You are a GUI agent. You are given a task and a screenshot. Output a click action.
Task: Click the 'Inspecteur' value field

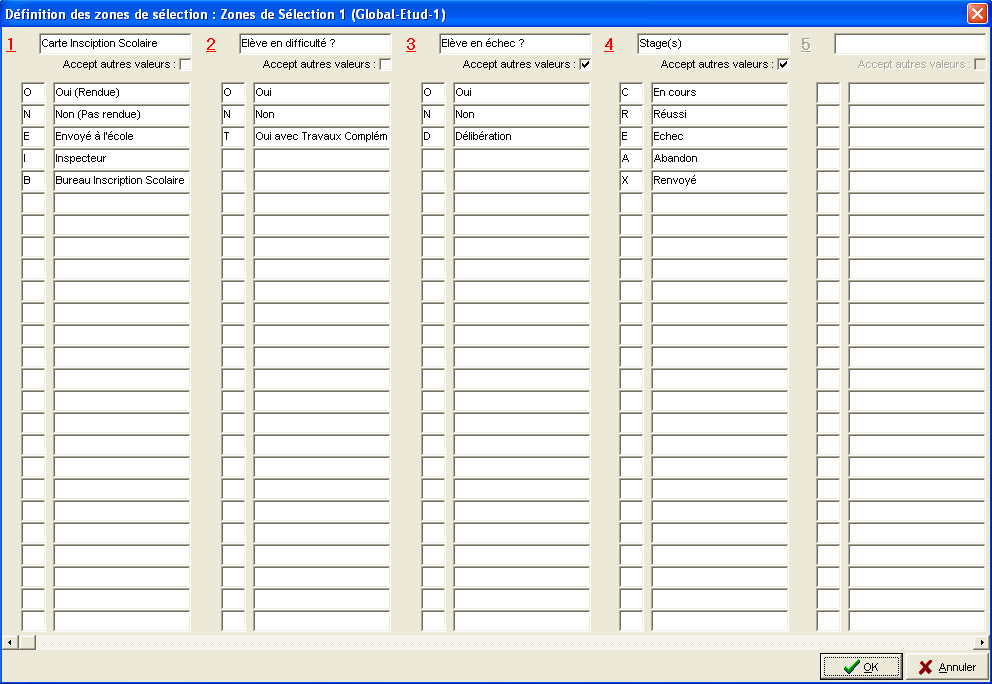[x=121, y=159]
